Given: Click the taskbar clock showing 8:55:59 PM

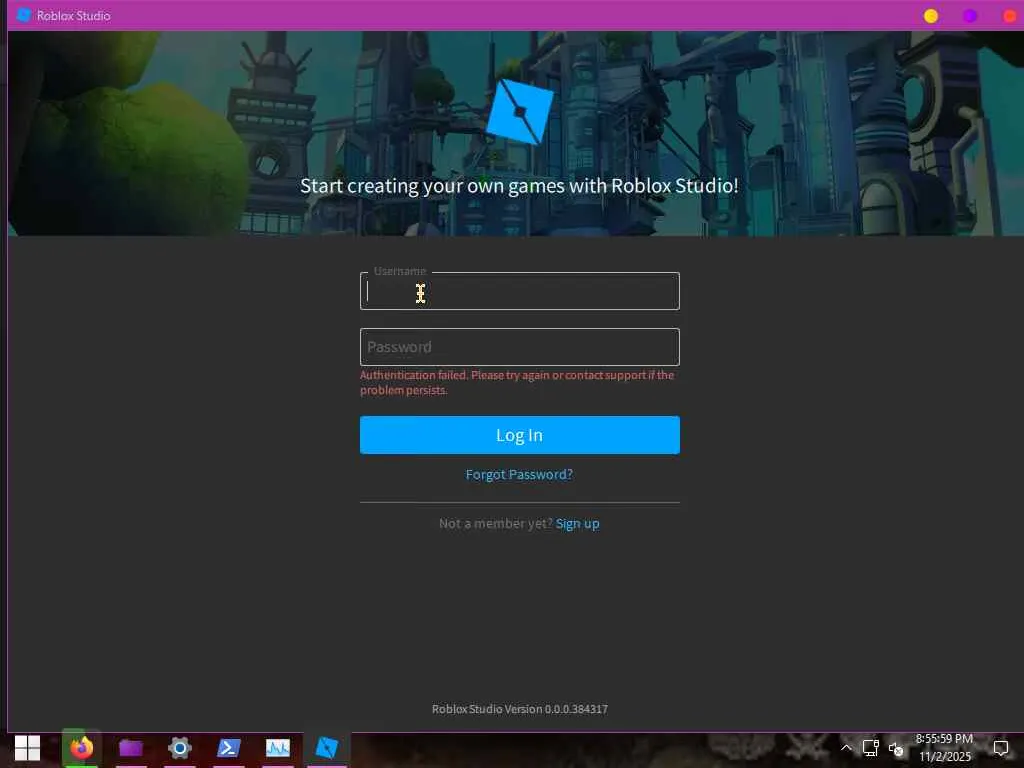Looking at the screenshot, I should point(944,748).
